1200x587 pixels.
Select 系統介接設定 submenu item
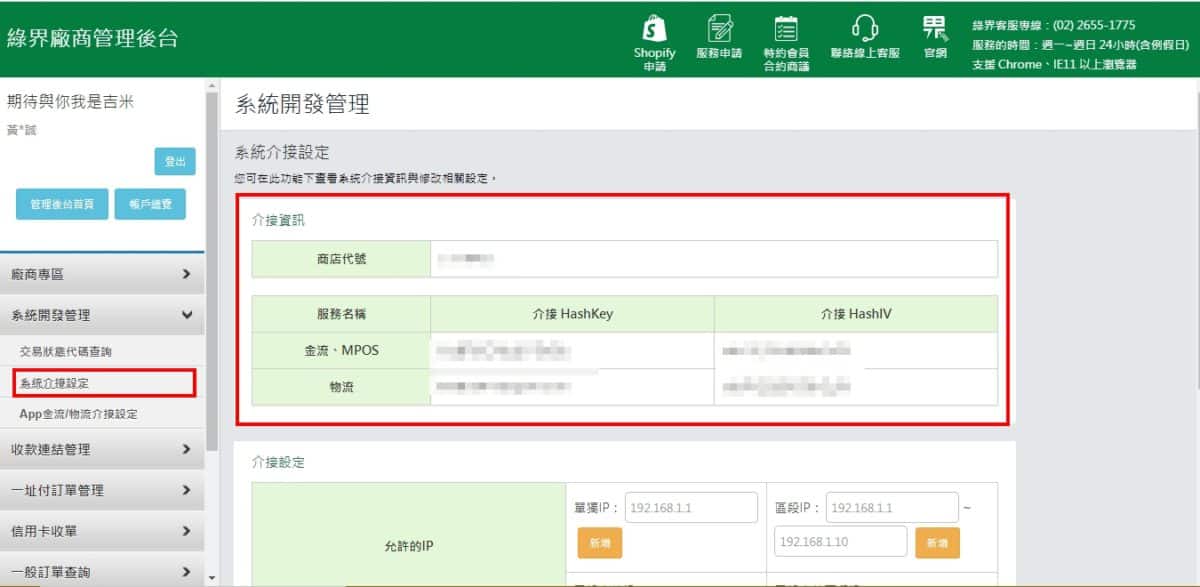pyautogui.click(x=104, y=382)
